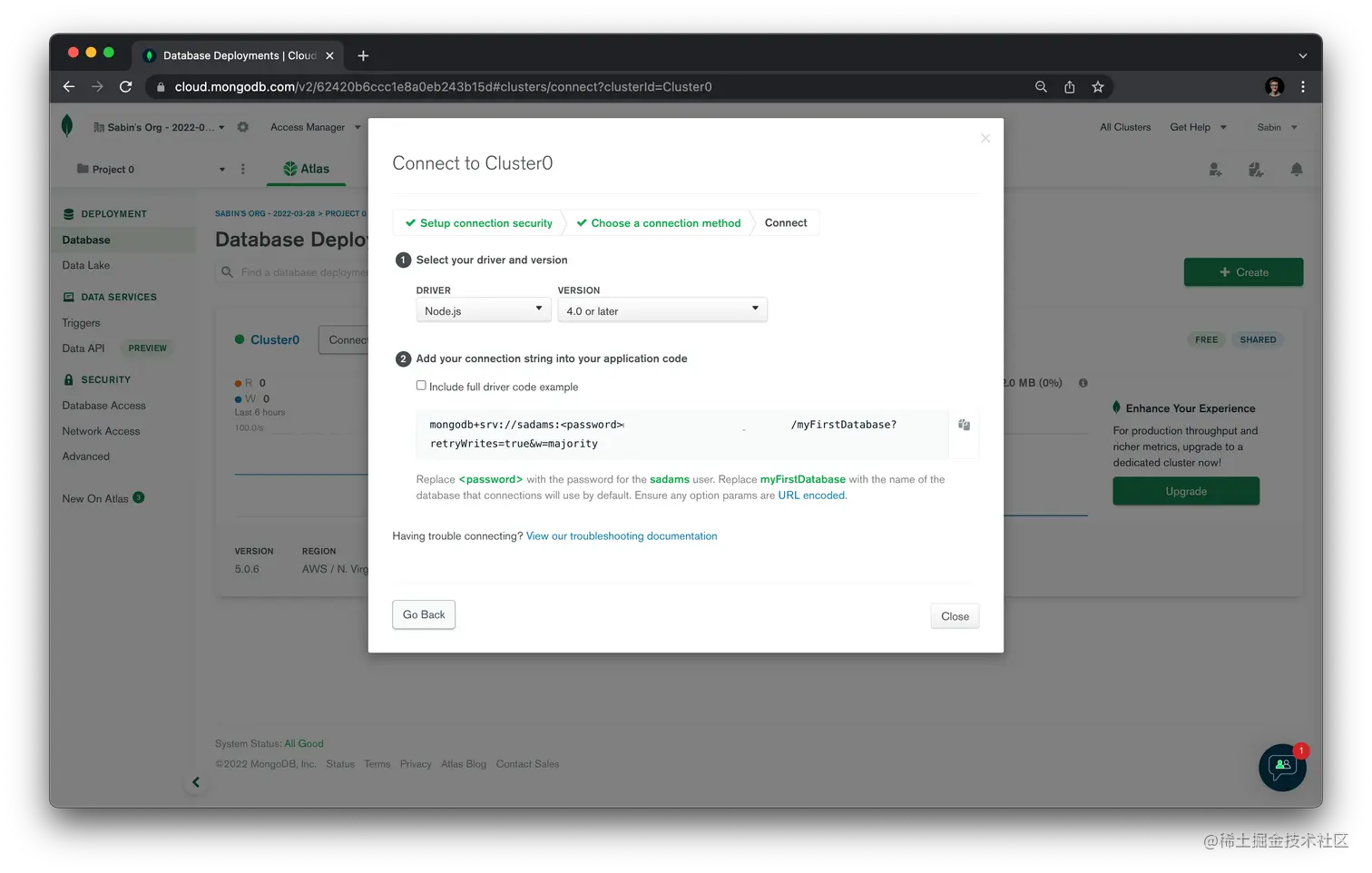The width and height of the screenshot is (1372, 873).
Task: Enable the Include full driver code example checkbox
Action: pos(421,385)
